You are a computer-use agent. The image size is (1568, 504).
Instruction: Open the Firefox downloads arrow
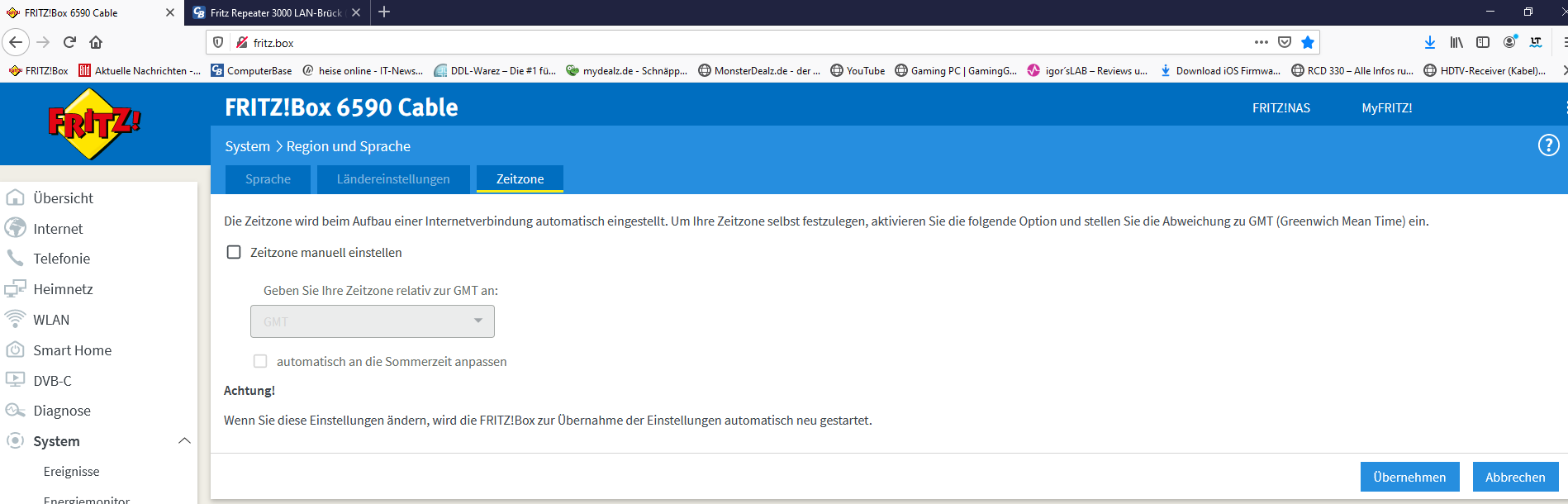click(x=1430, y=42)
